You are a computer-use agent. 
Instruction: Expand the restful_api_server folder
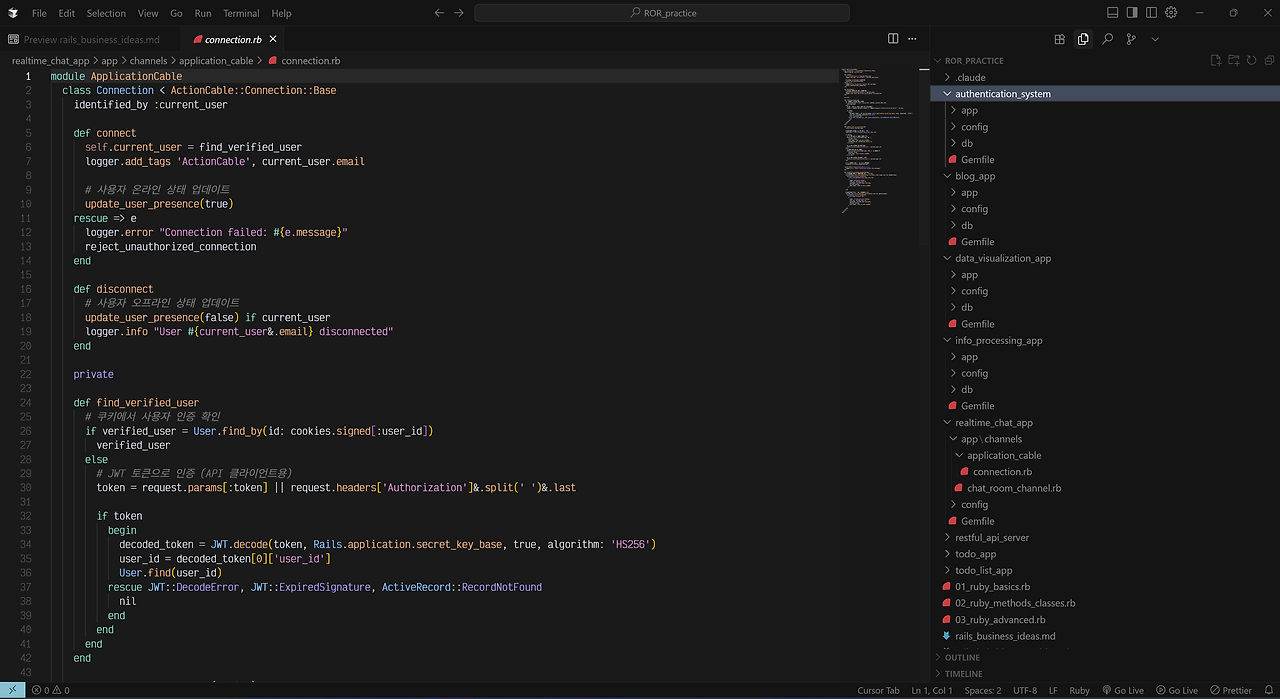click(1105, 537)
